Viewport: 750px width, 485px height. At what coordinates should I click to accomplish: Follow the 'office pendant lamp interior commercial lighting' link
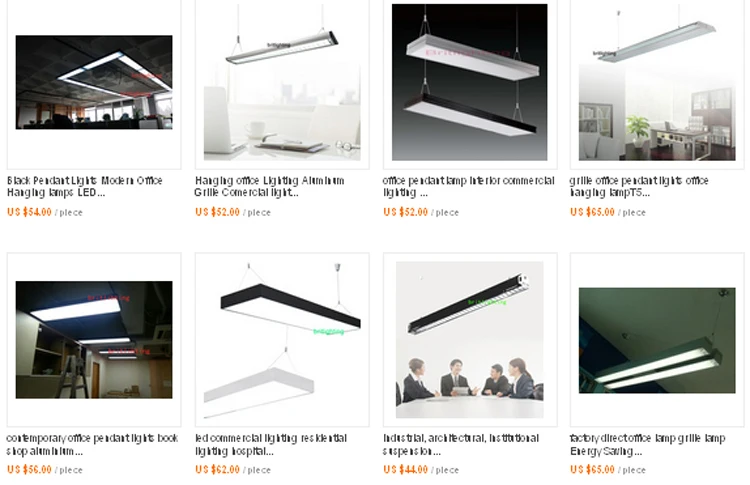pos(469,187)
